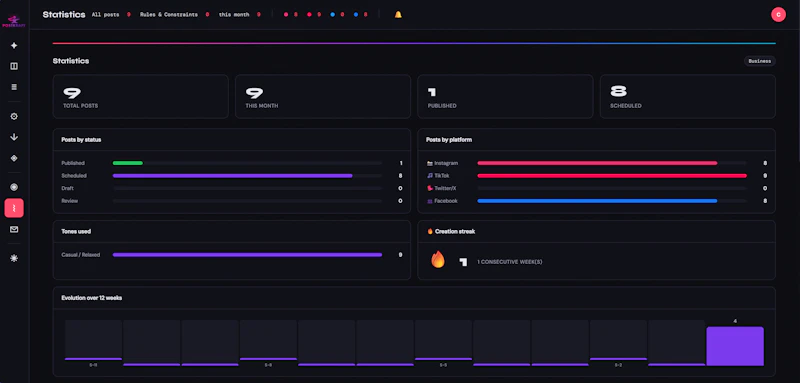
Task: Click the tall purple bar labeled 4
Action: click(x=735, y=346)
